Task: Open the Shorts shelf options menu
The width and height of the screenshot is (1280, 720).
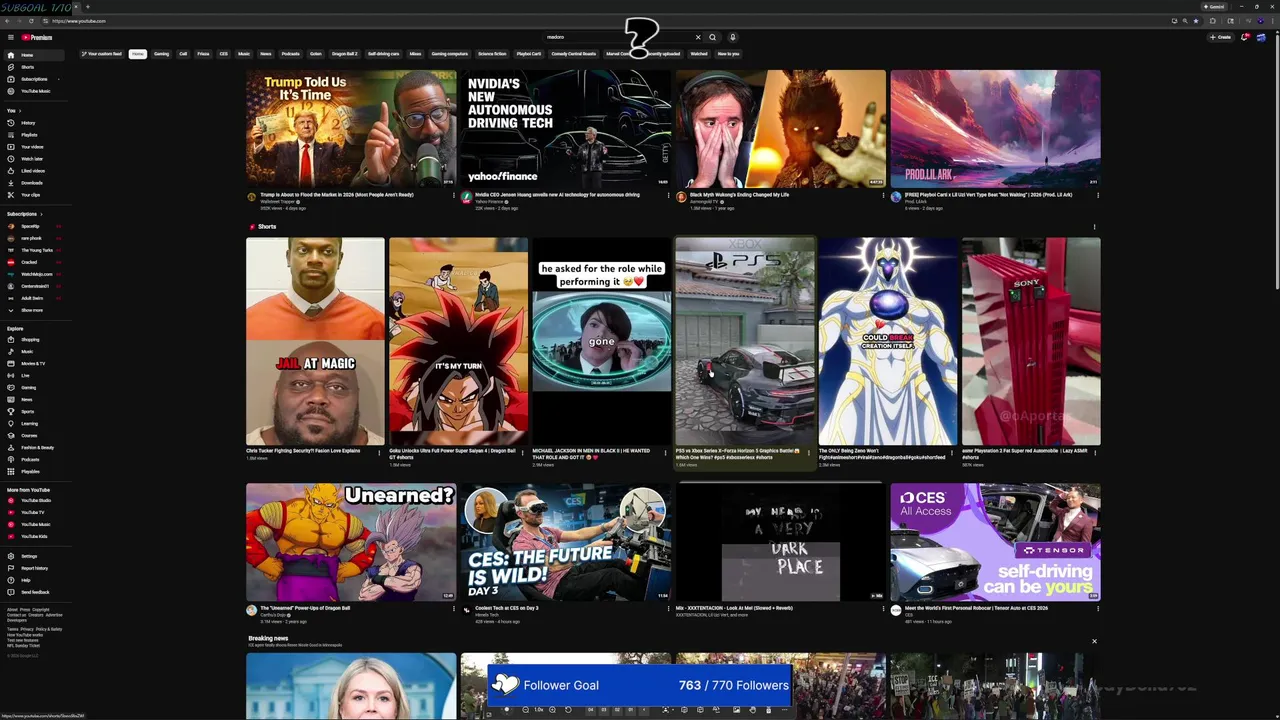Action: pyautogui.click(x=1094, y=227)
